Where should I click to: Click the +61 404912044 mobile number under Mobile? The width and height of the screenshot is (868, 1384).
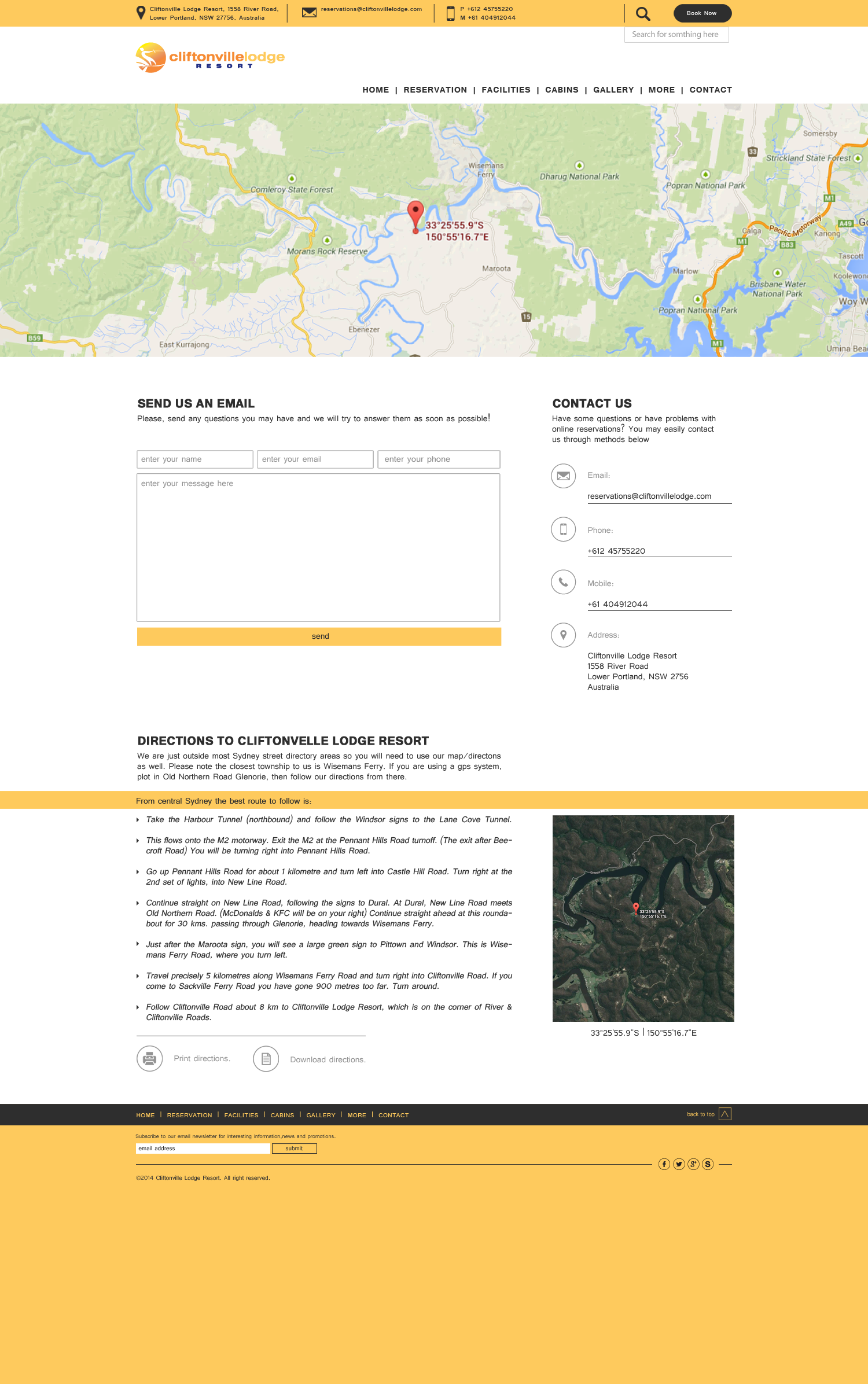pyautogui.click(x=617, y=604)
